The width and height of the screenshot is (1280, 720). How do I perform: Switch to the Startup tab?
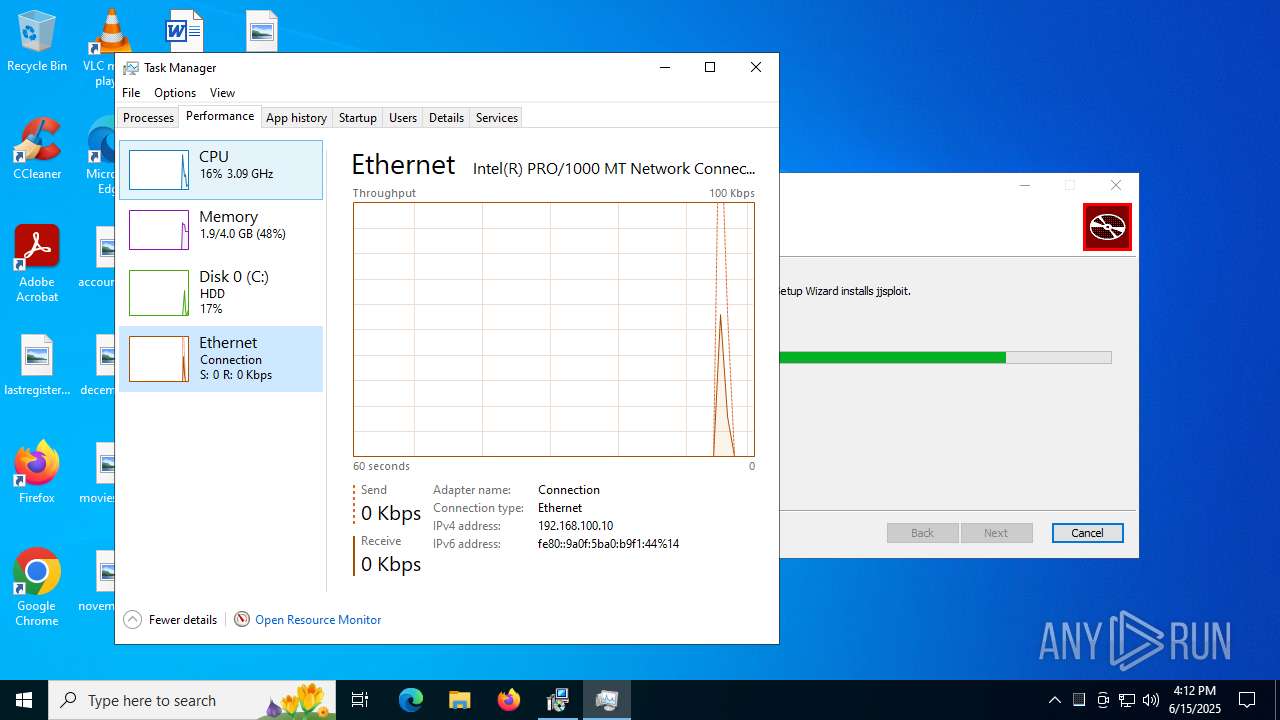(357, 118)
